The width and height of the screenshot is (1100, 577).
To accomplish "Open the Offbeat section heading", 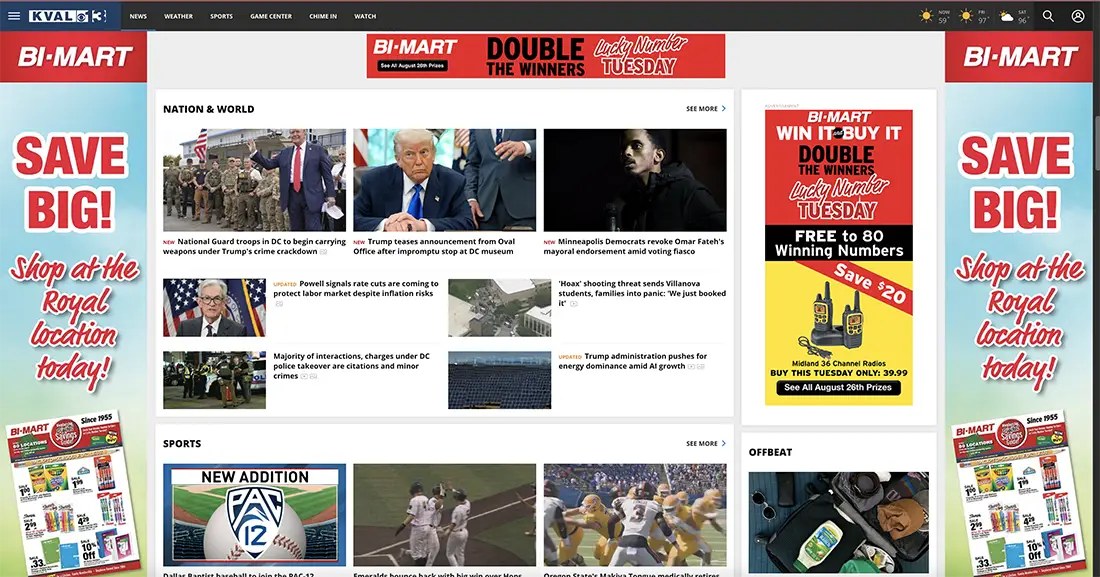I will click(x=770, y=452).
